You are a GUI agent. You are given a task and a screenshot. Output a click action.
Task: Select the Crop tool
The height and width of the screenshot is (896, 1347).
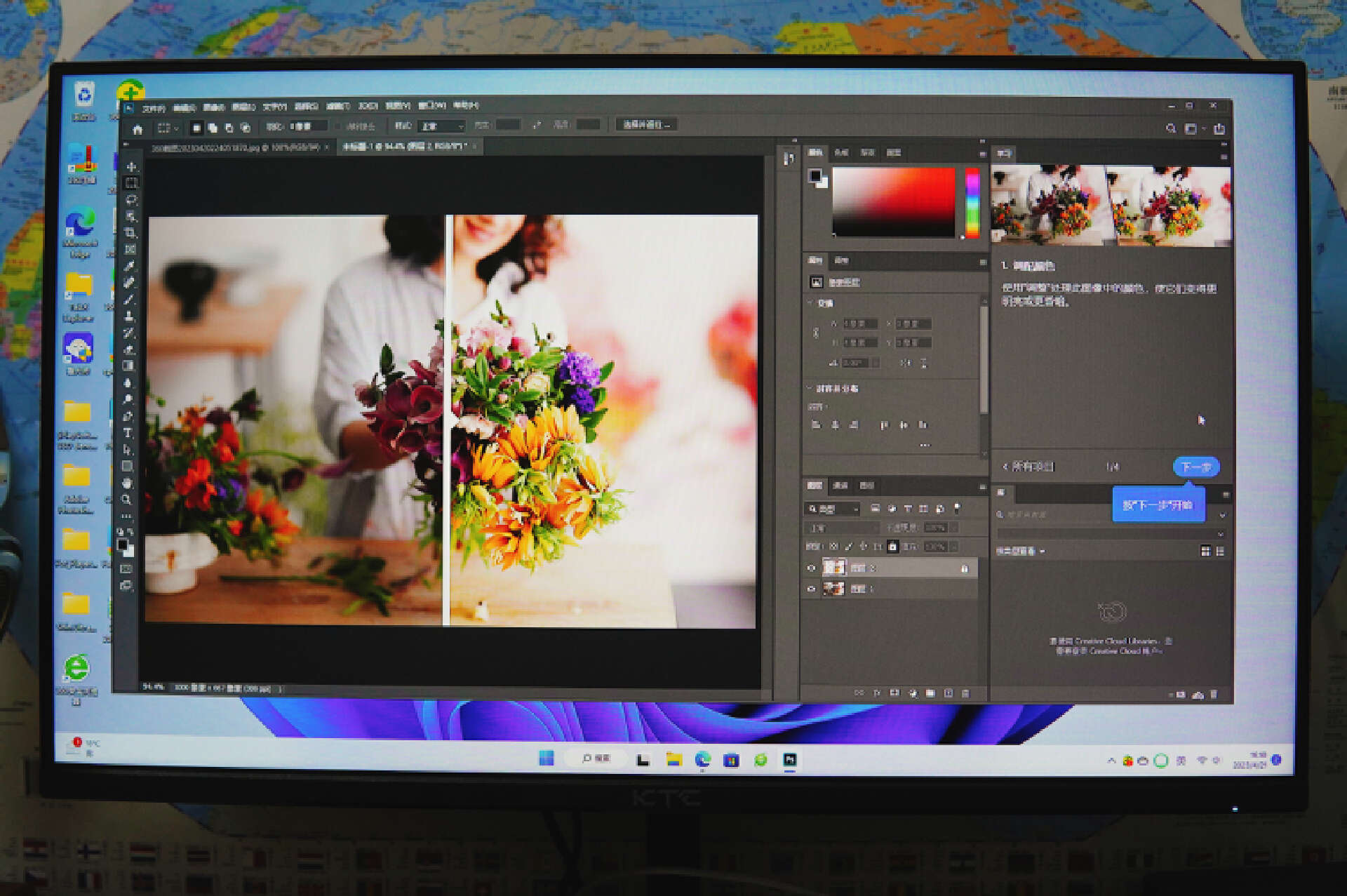pos(130,233)
